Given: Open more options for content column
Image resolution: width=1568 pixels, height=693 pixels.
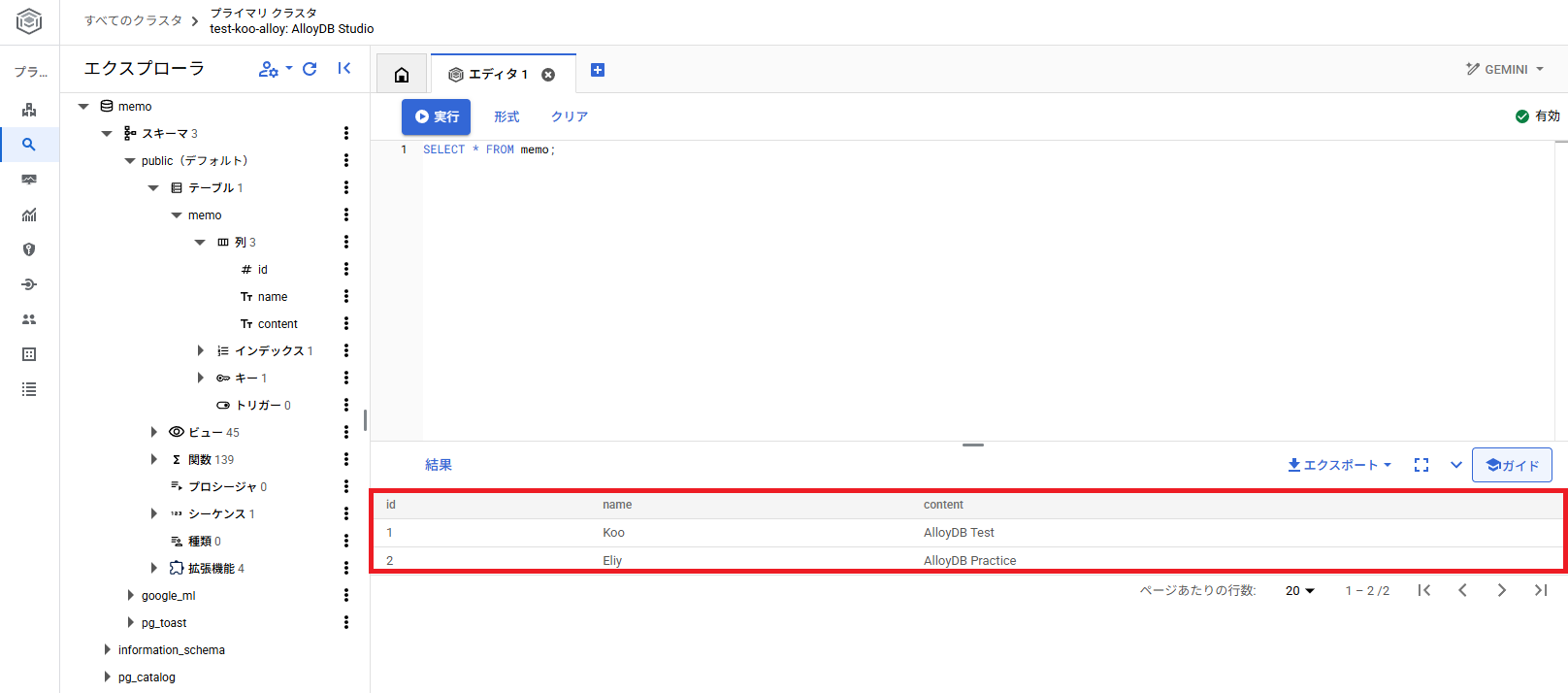Looking at the screenshot, I should pyautogui.click(x=346, y=323).
